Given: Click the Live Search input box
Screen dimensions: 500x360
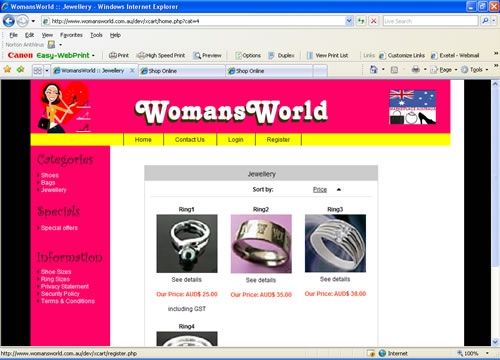Looking at the screenshot, I should tap(430, 21).
